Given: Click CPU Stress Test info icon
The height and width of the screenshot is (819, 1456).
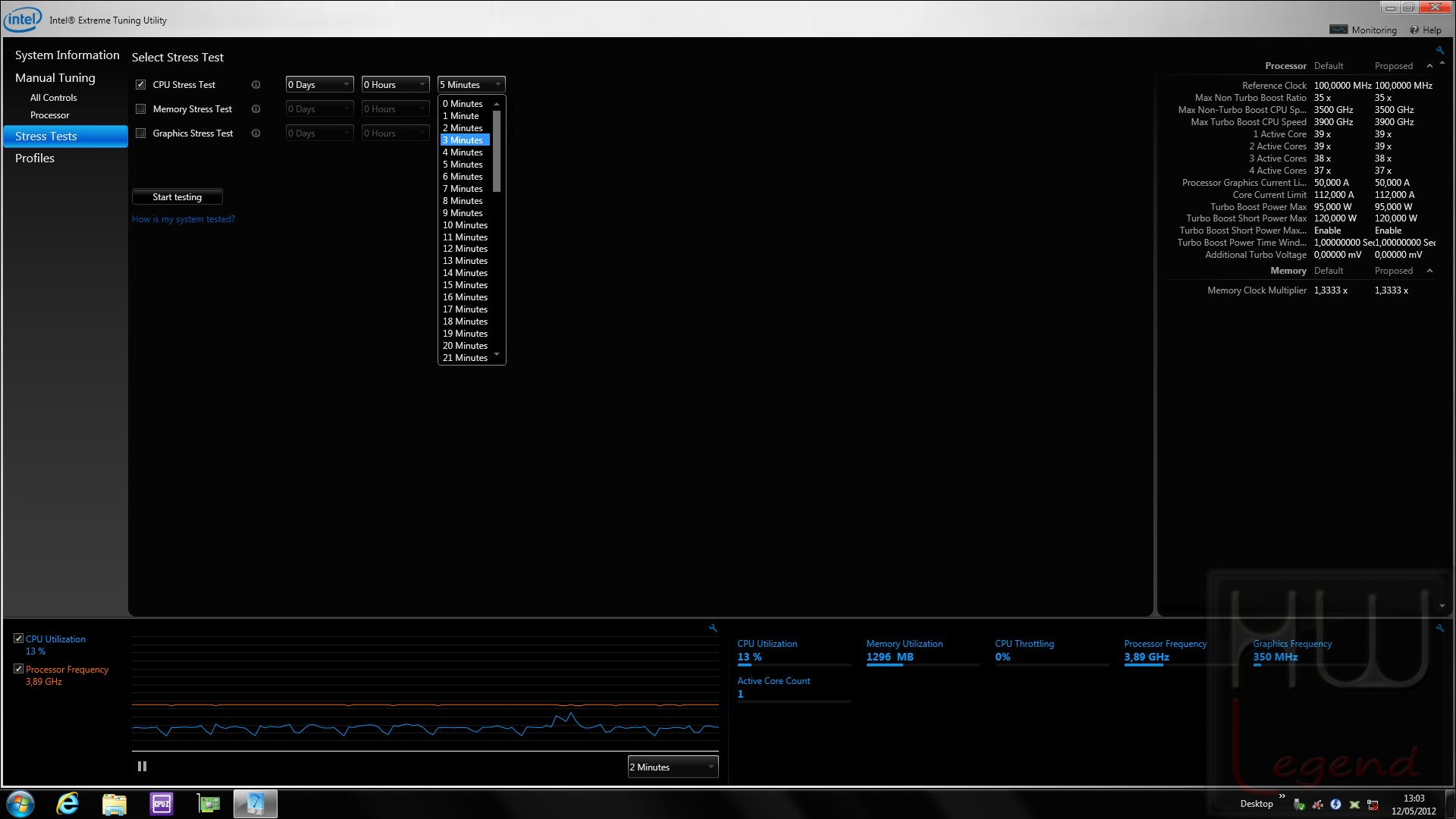Looking at the screenshot, I should pos(256,85).
